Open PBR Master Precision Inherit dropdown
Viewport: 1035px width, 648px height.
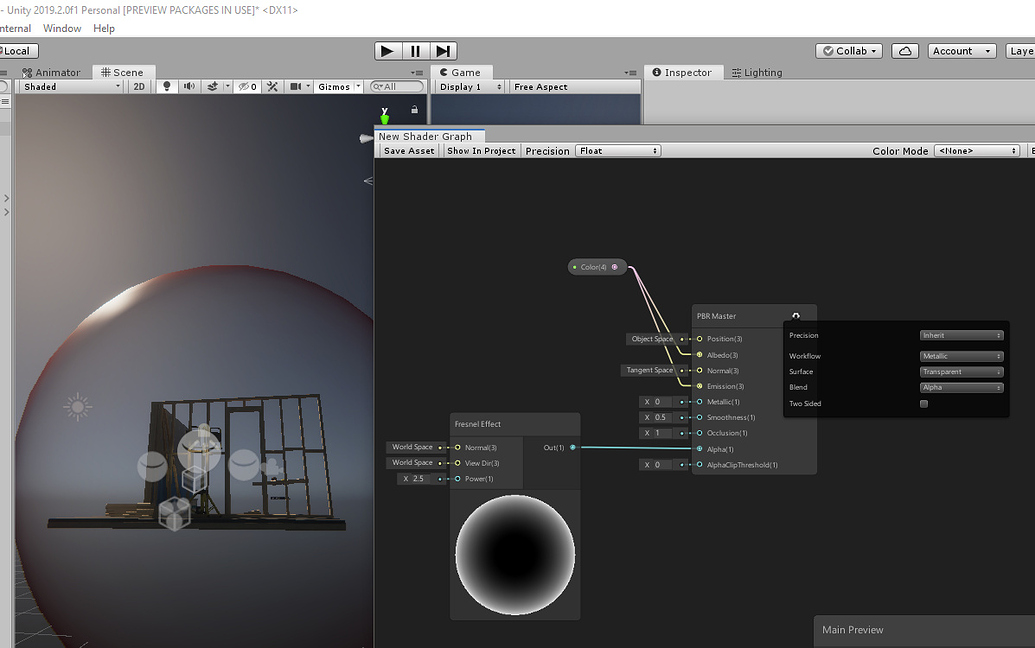tap(961, 335)
